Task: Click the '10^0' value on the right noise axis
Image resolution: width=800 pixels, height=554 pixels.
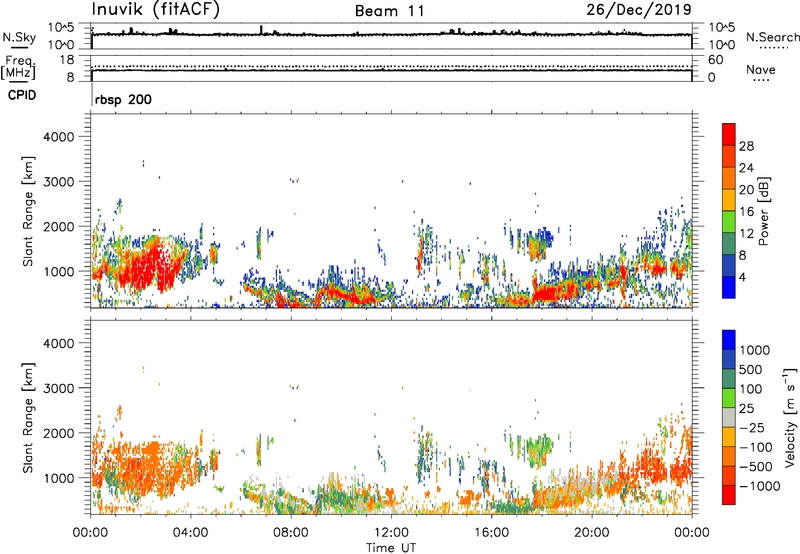Action: 721,45
